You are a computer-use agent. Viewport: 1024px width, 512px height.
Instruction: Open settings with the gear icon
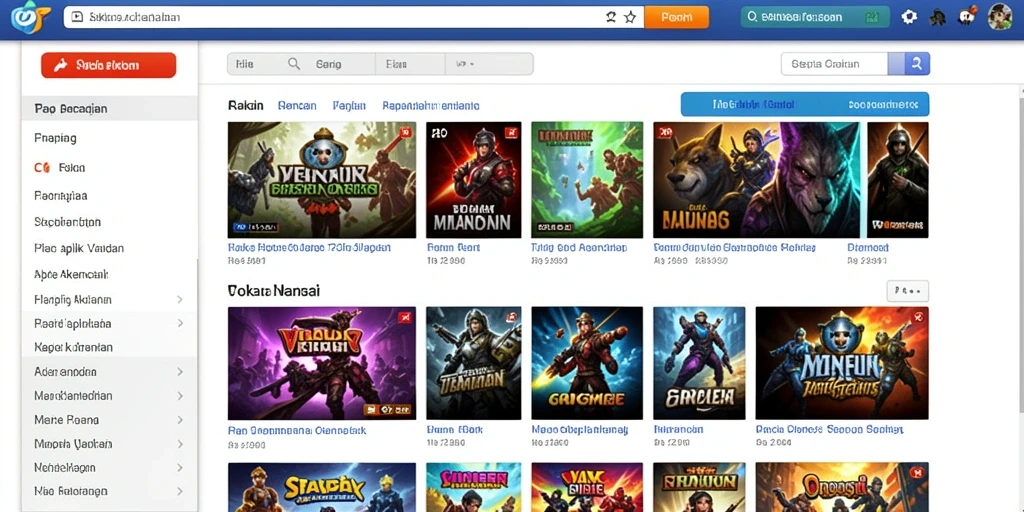pos(909,17)
